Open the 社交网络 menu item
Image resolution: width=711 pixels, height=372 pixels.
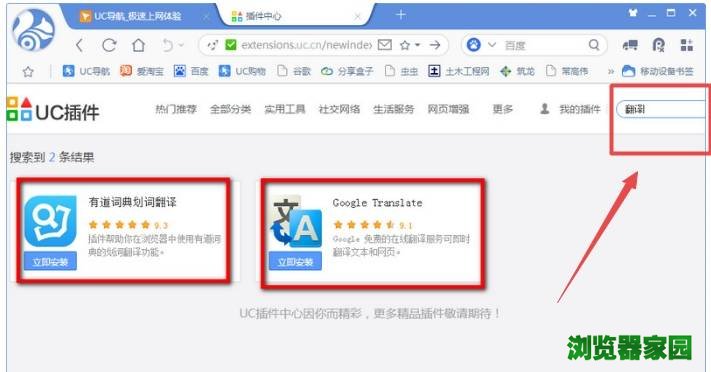339,109
